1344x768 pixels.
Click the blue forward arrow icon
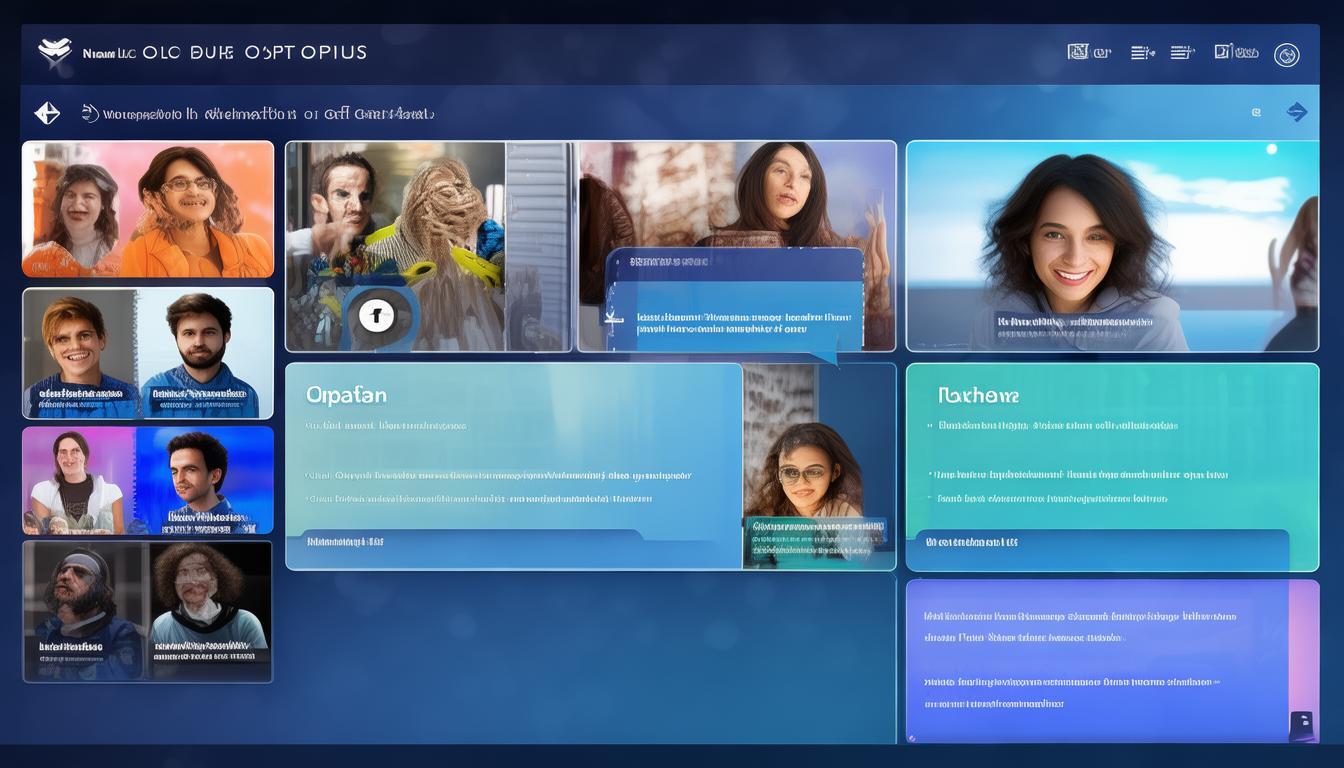click(1297, 112)
